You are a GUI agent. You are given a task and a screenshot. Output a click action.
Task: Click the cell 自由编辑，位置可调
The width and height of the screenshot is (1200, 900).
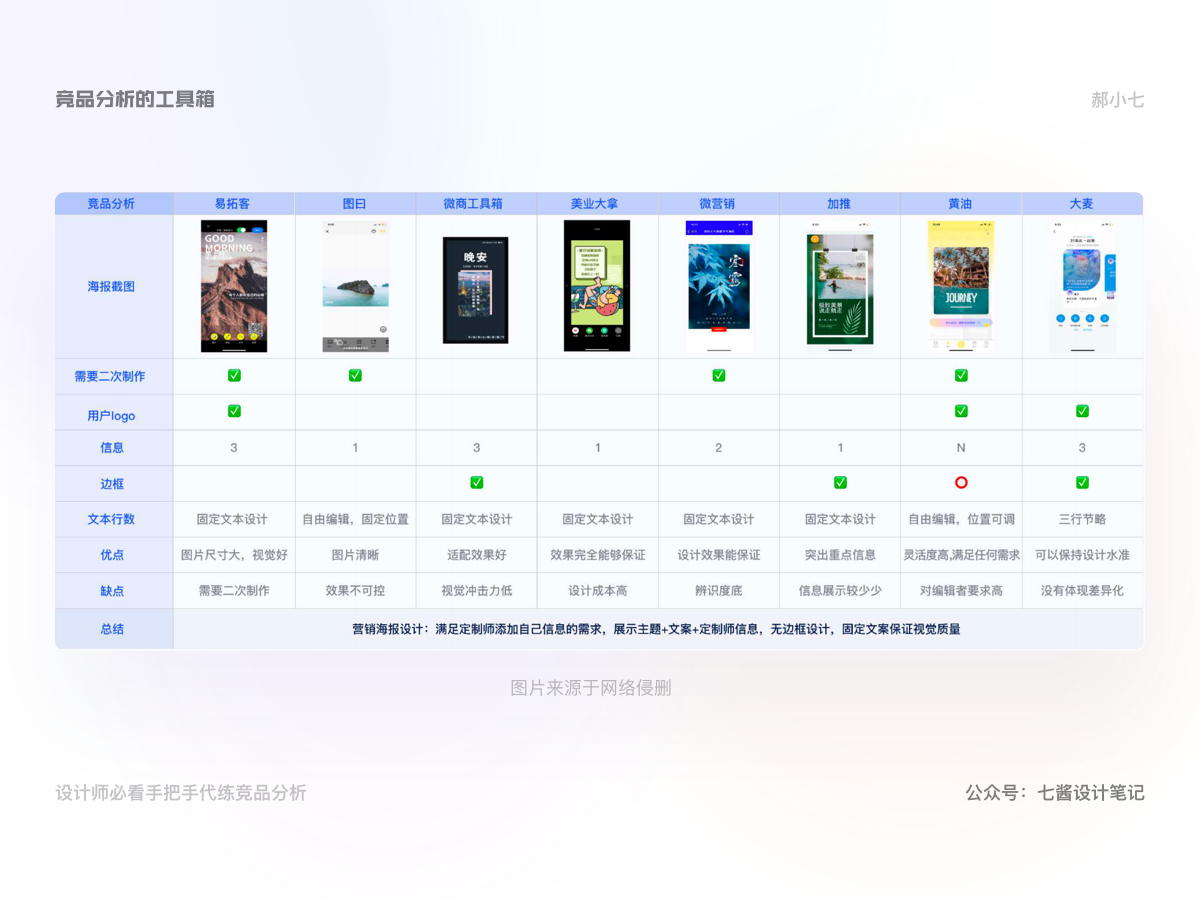(961, 519)
